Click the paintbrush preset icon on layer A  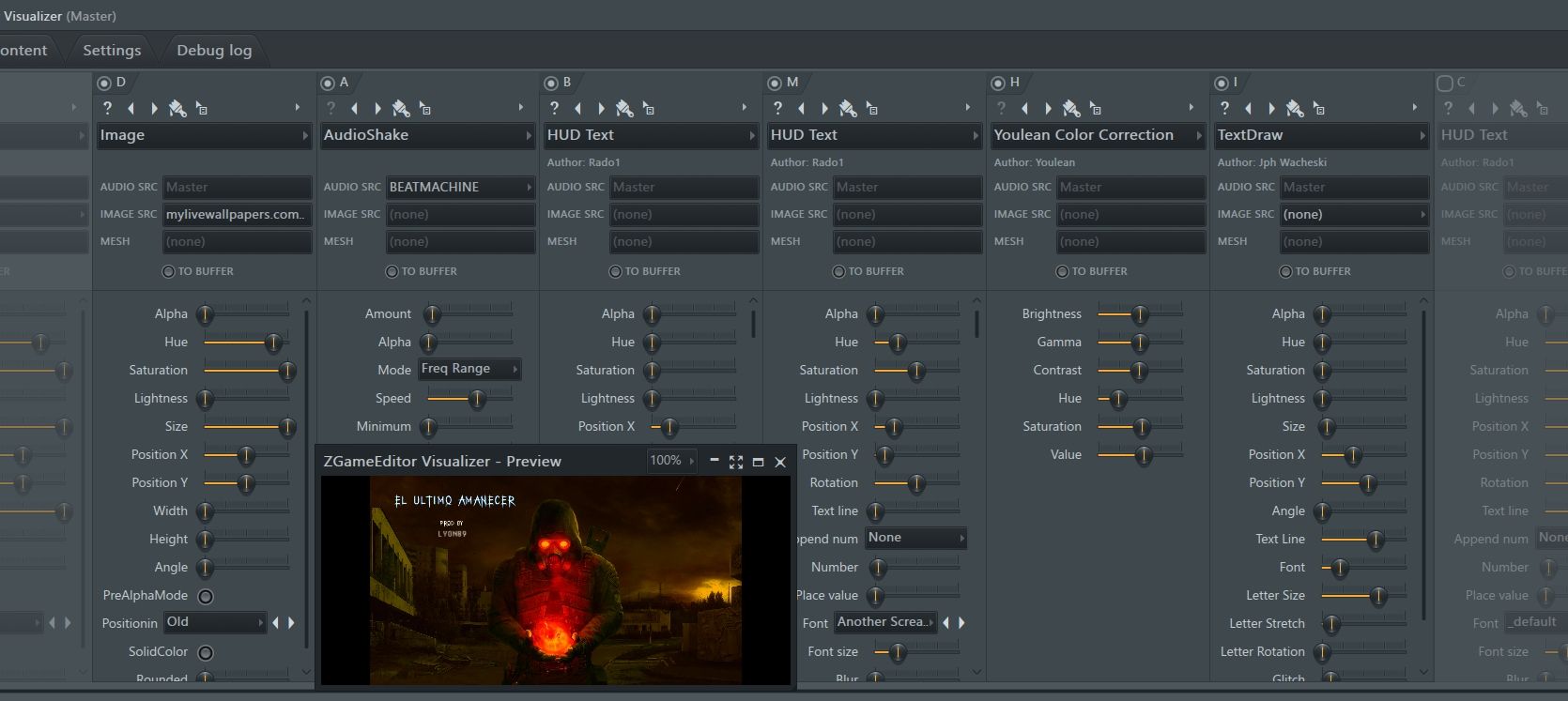tap(401, 108)
